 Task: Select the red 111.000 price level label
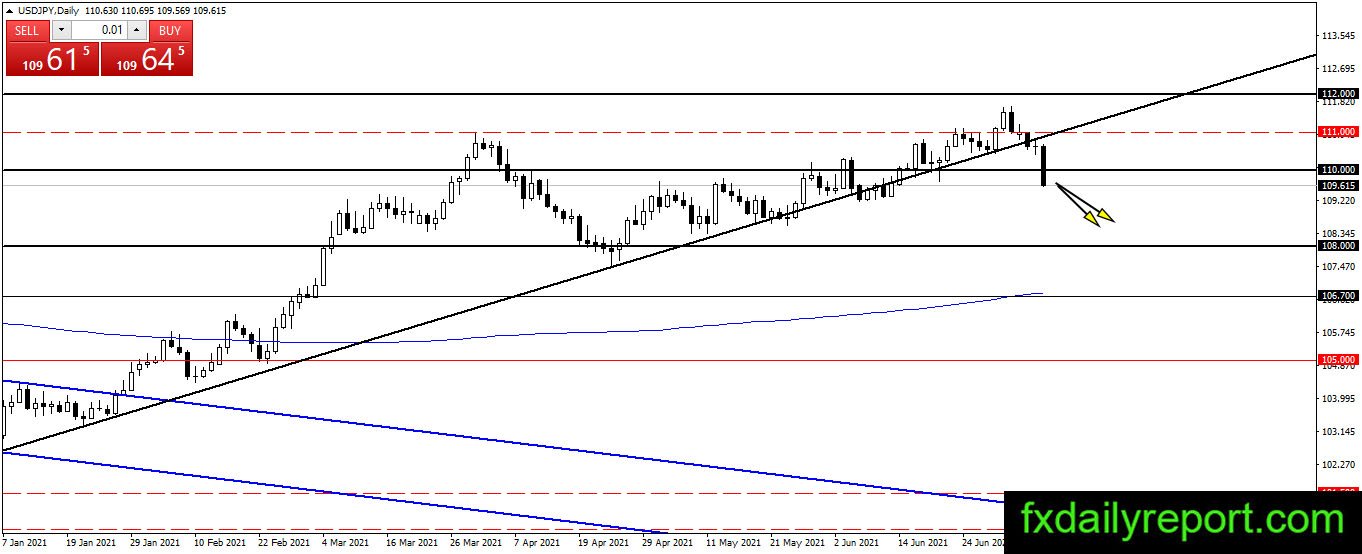click(1338, 131)
